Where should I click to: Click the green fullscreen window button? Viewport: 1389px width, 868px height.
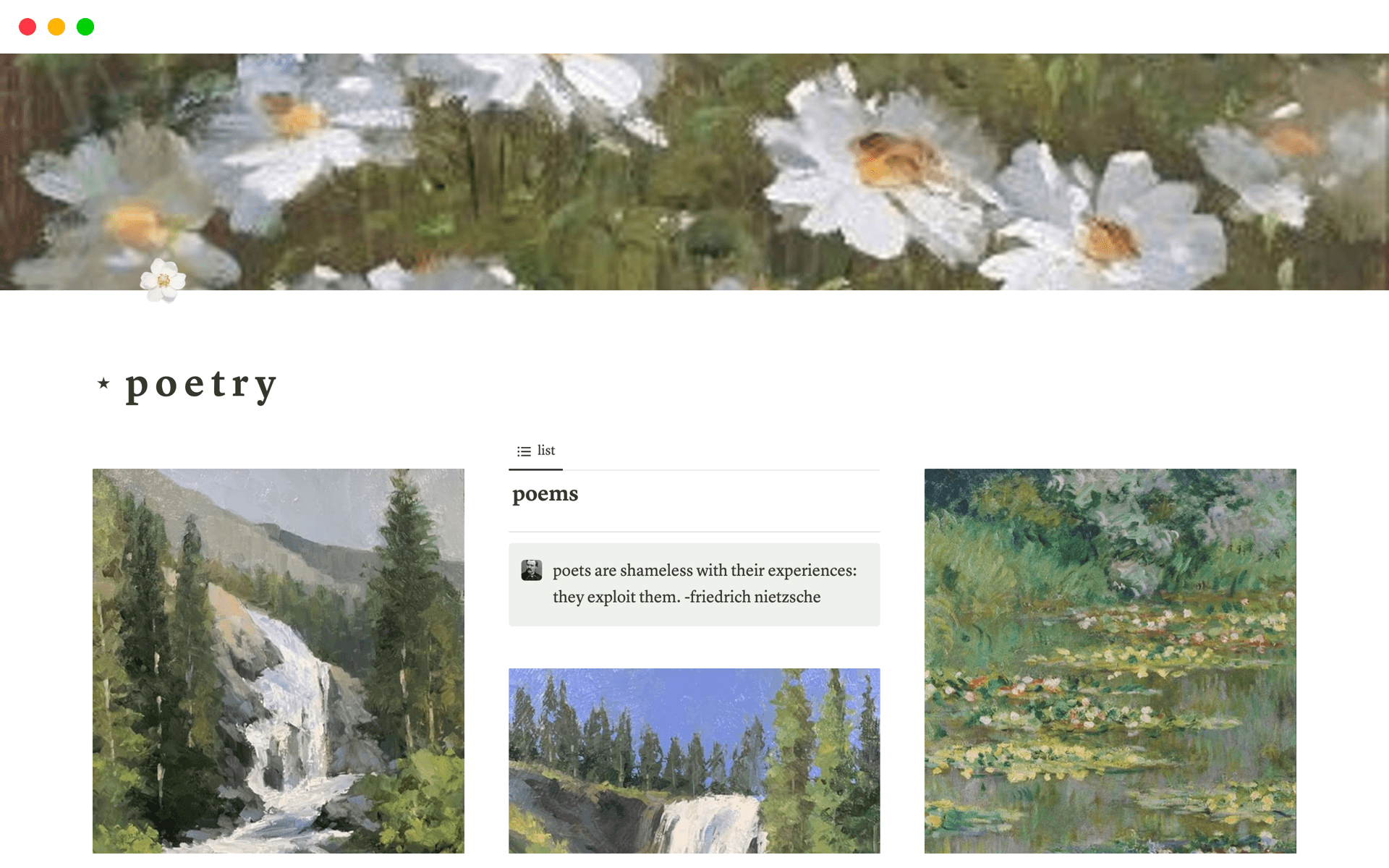[x=85, y=27]
